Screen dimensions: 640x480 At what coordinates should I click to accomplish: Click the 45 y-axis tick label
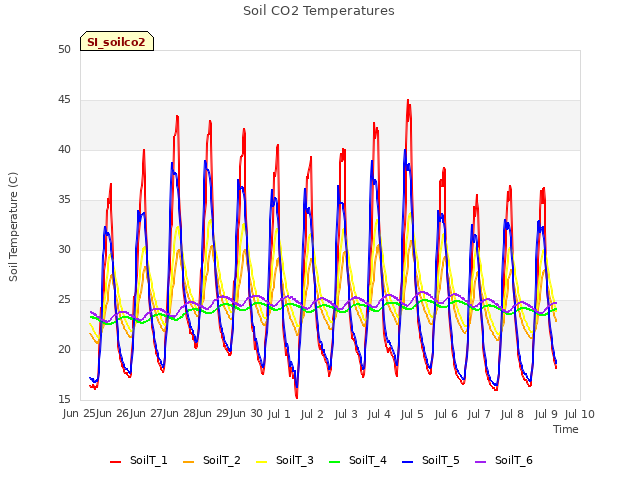[x=64, y=100]
